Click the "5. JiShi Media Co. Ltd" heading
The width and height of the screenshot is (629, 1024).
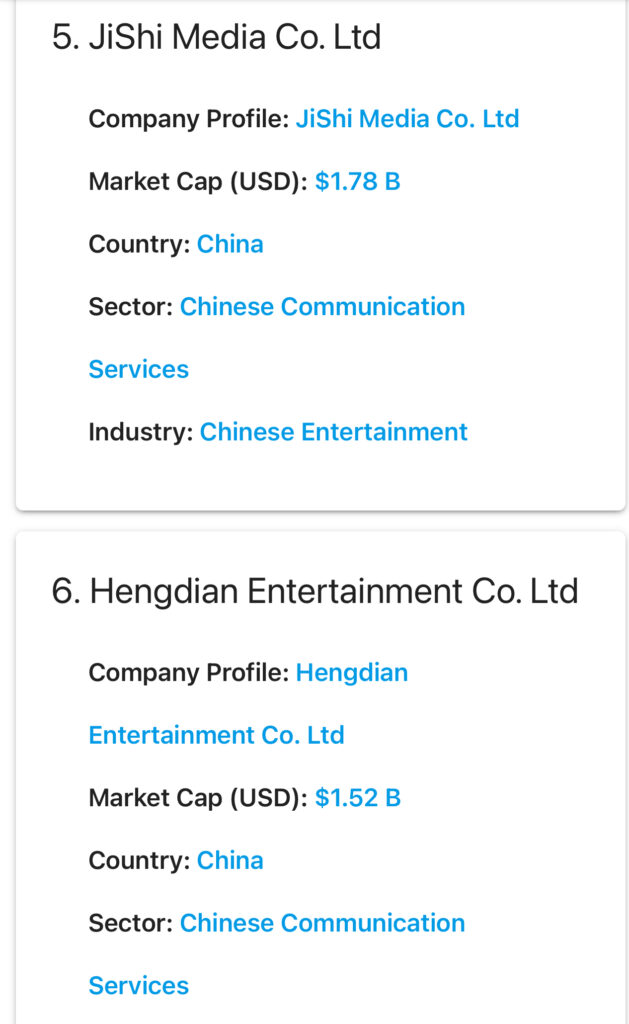click(216, 38)
